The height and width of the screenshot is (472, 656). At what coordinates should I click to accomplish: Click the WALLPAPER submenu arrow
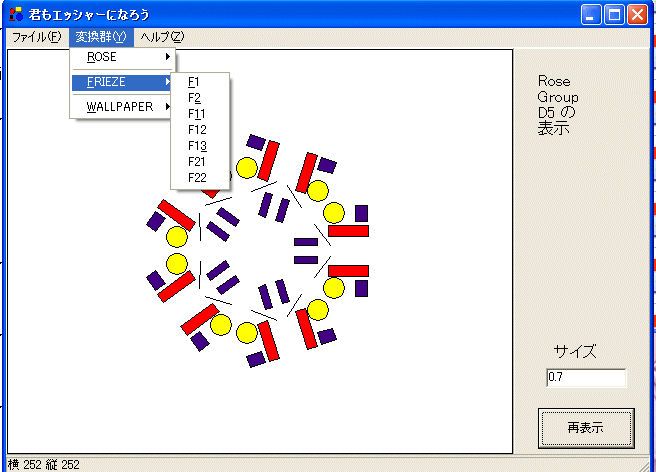(168, 107)
